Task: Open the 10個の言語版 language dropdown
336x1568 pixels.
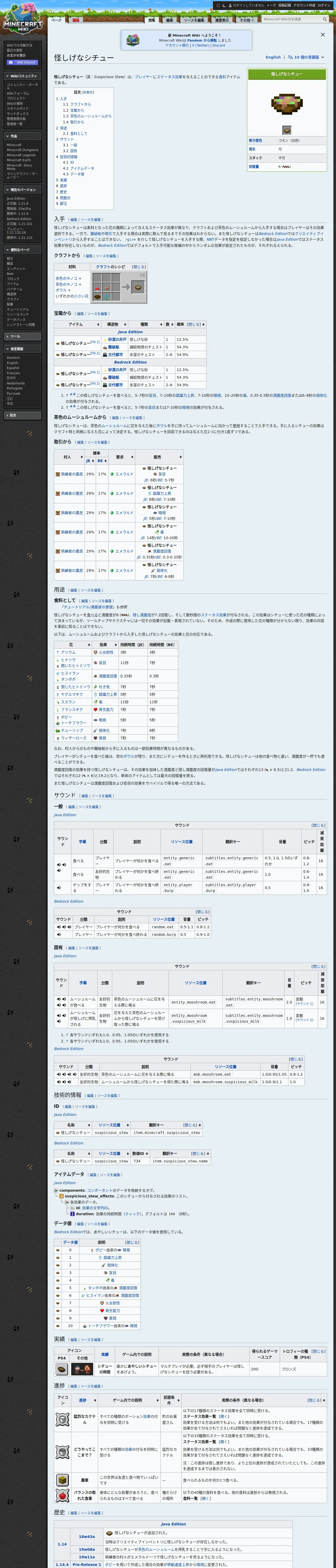Action: (x=306, y=57)
